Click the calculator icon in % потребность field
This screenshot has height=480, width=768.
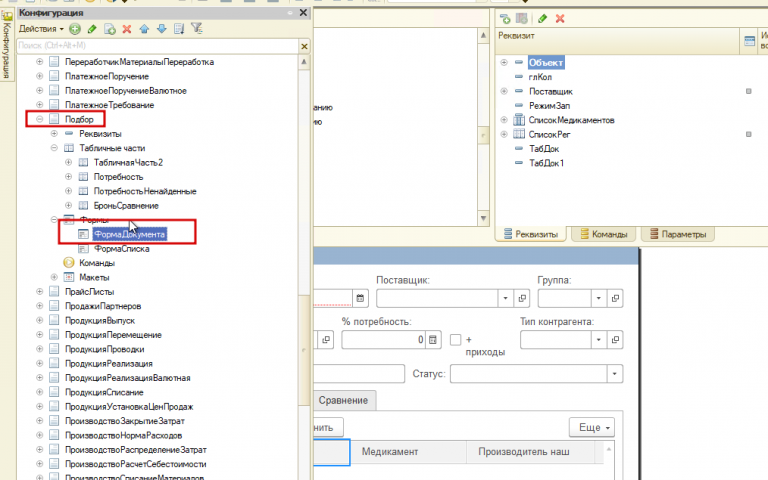pyautogui.click(x=433, y=339)
